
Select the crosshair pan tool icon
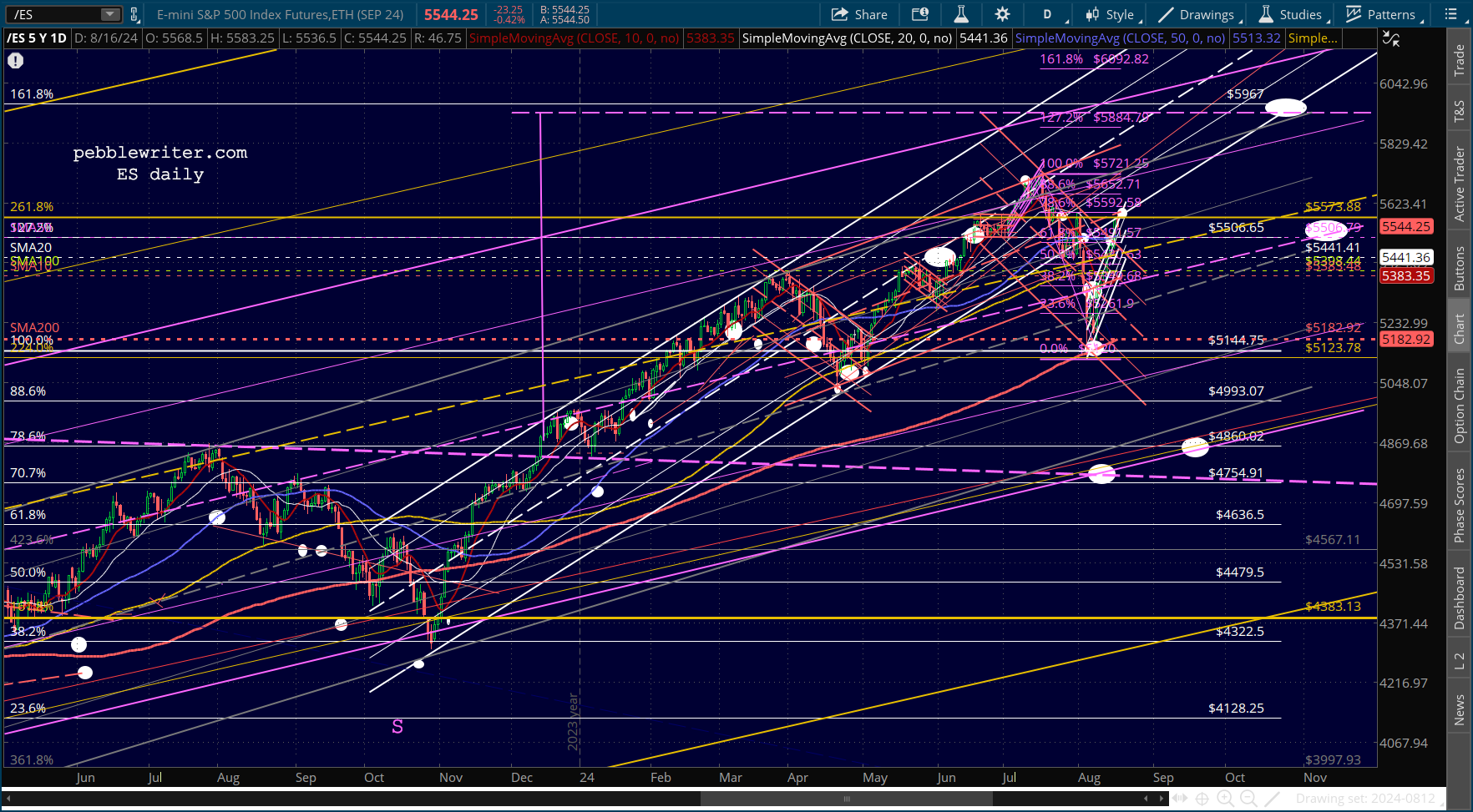point(1202,799)
